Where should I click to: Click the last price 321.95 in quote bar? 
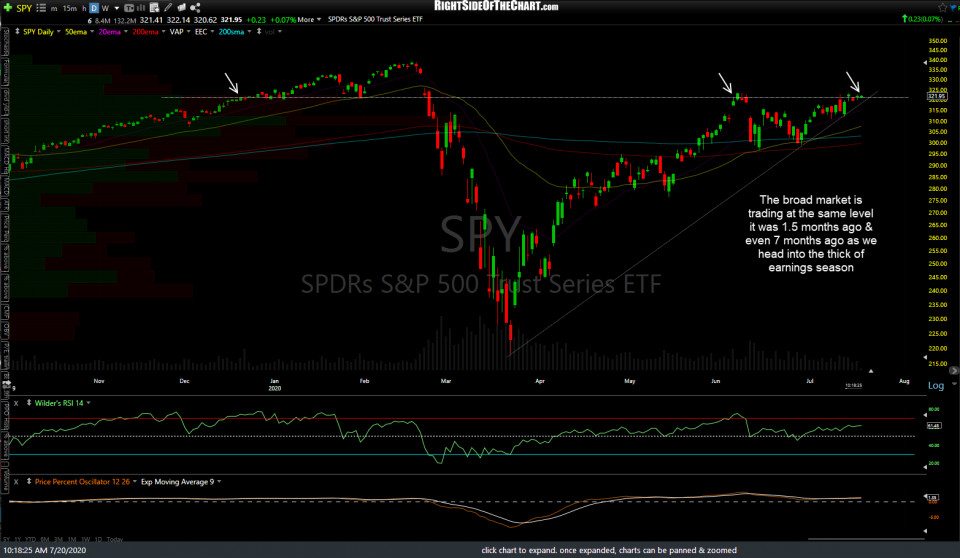pos(231,20)
